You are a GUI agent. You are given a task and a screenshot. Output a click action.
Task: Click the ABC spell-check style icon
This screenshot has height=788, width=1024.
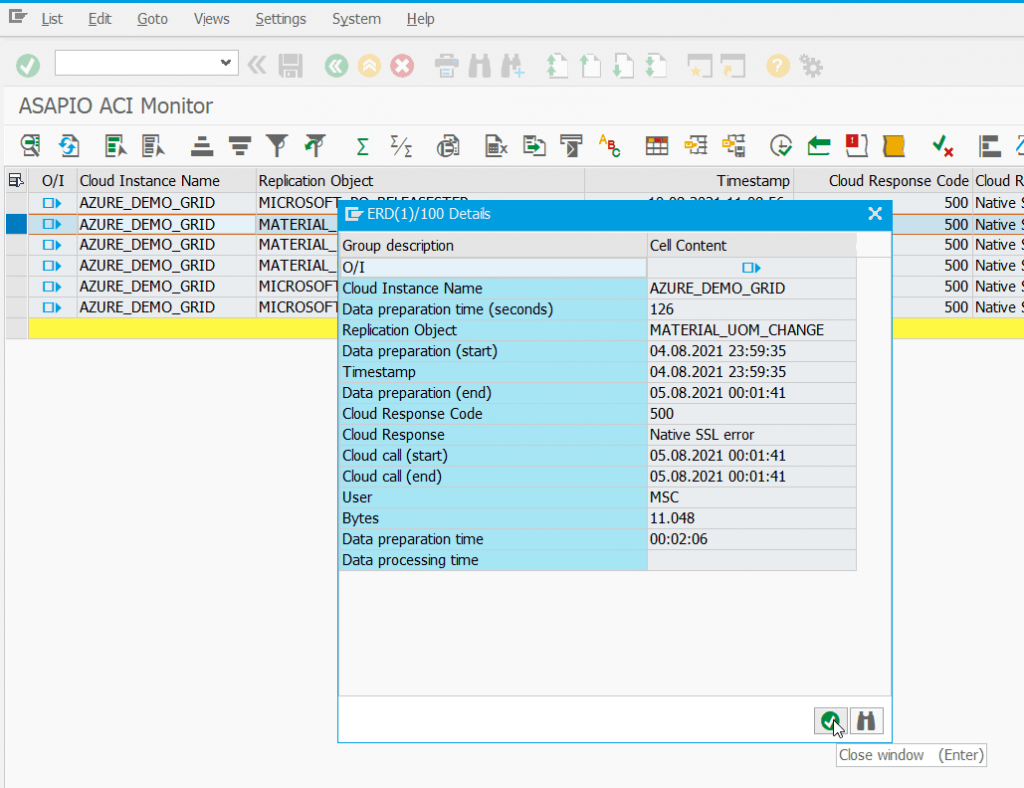pos(609,146)
